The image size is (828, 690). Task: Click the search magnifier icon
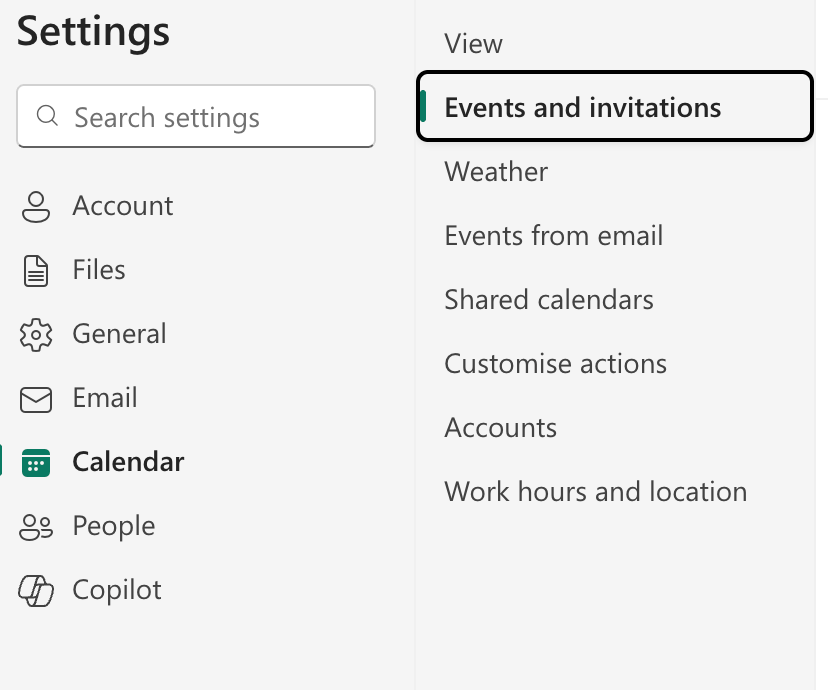[47, 116]
